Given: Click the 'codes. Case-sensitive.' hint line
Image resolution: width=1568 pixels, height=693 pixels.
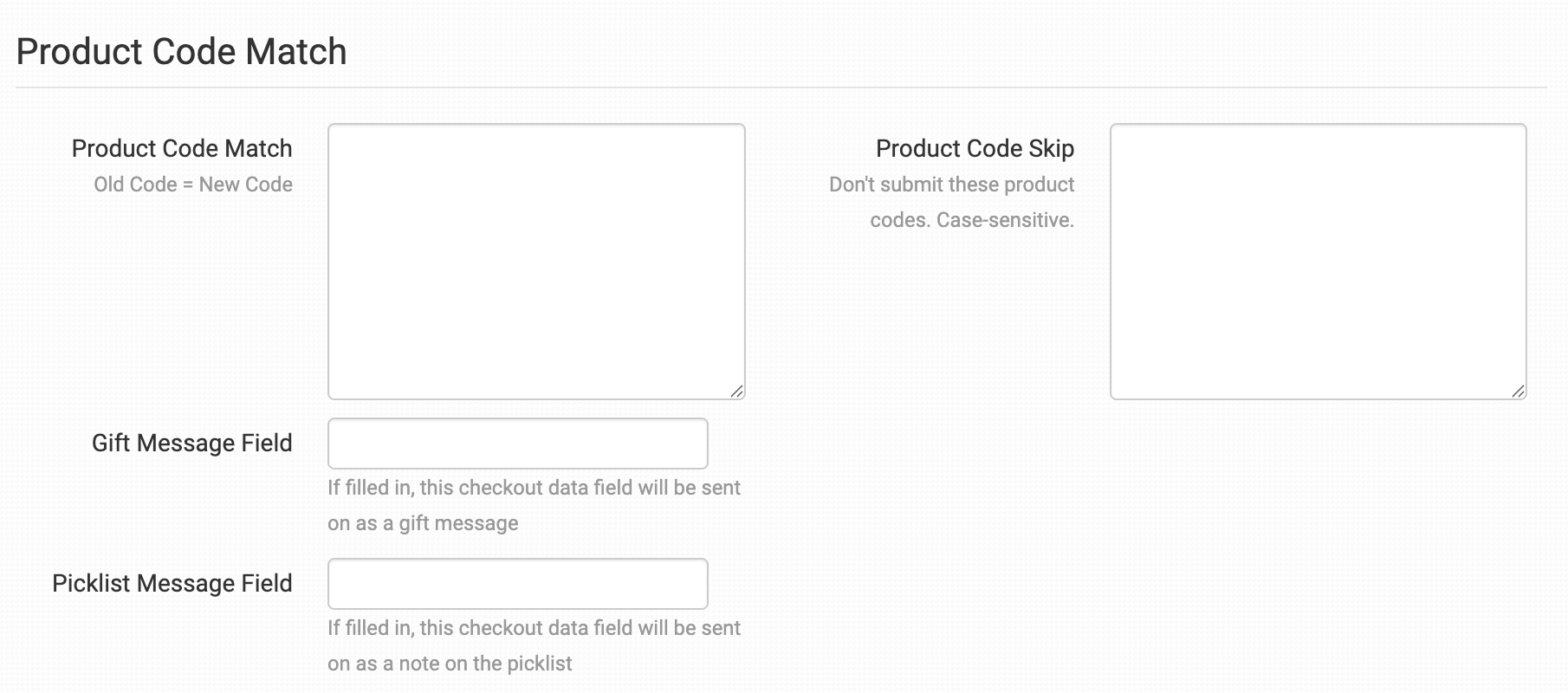Looking at the screenshot, I should pos(971,220).
